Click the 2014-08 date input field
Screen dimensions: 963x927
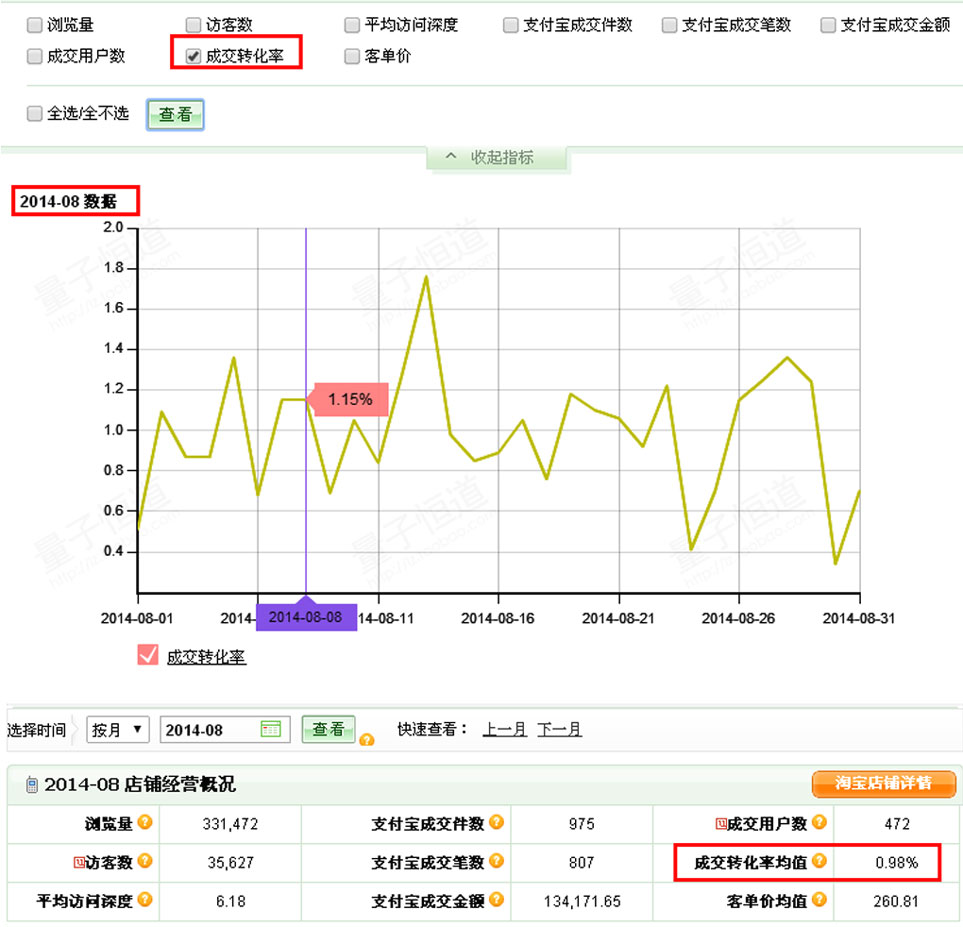pos(205,729)
